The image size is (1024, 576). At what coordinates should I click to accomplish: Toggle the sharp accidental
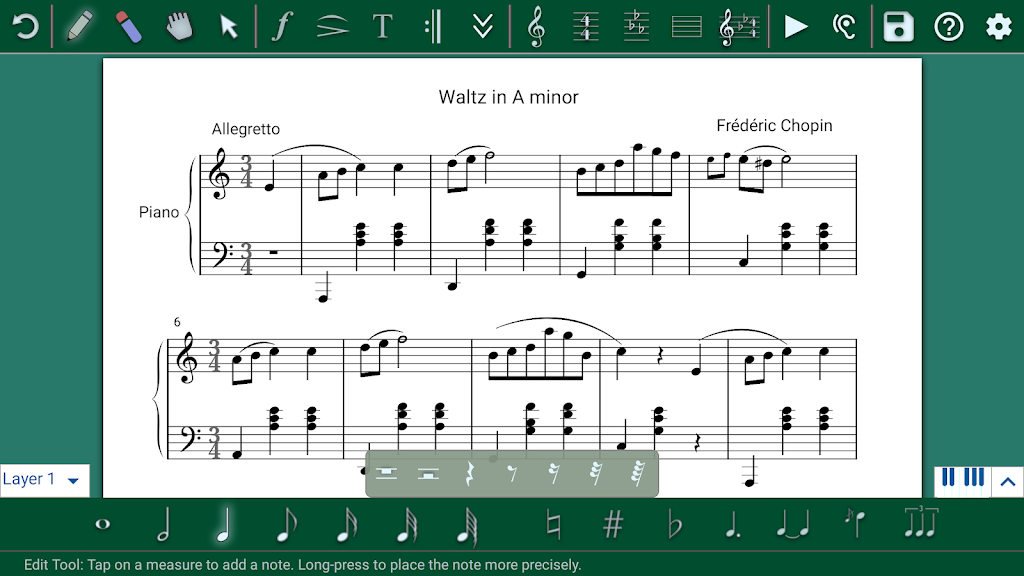tap(613, 524)
